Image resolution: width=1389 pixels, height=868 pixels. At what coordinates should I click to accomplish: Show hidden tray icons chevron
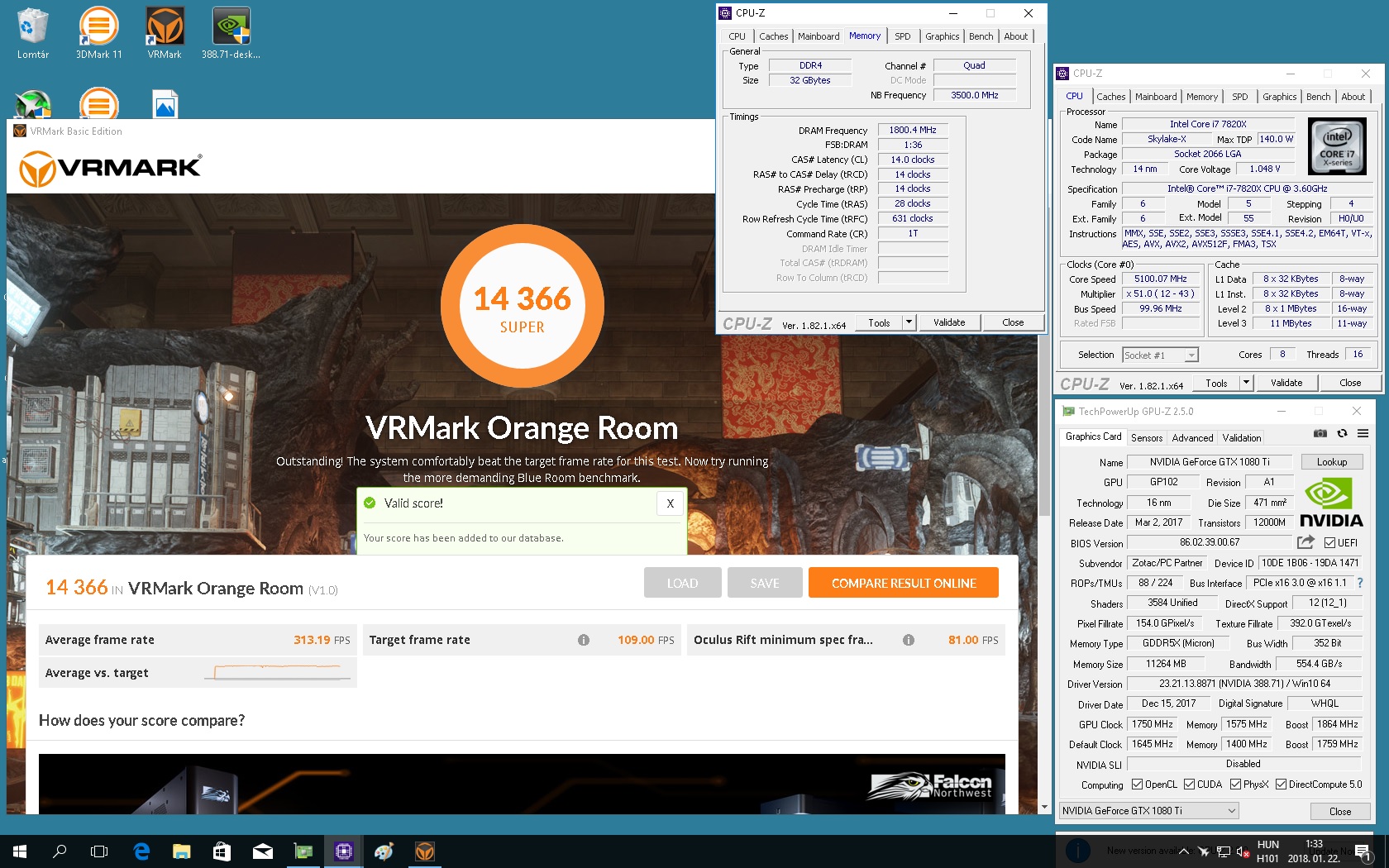tap(1184, 851)
